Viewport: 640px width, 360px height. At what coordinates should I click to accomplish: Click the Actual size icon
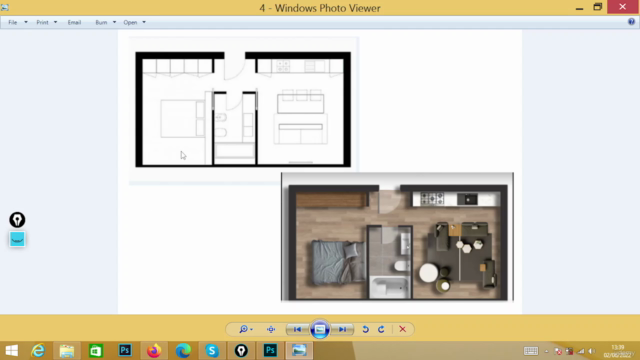pyautogui.click(x=271, y=329)
